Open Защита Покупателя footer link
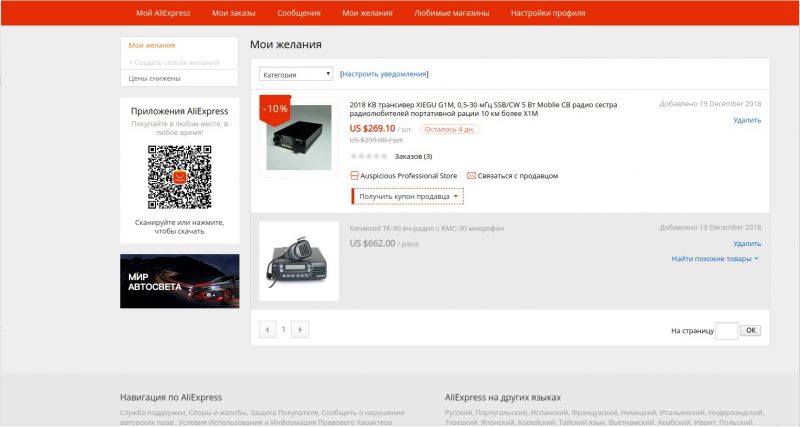Screen dimensions: 800x427 282,413
